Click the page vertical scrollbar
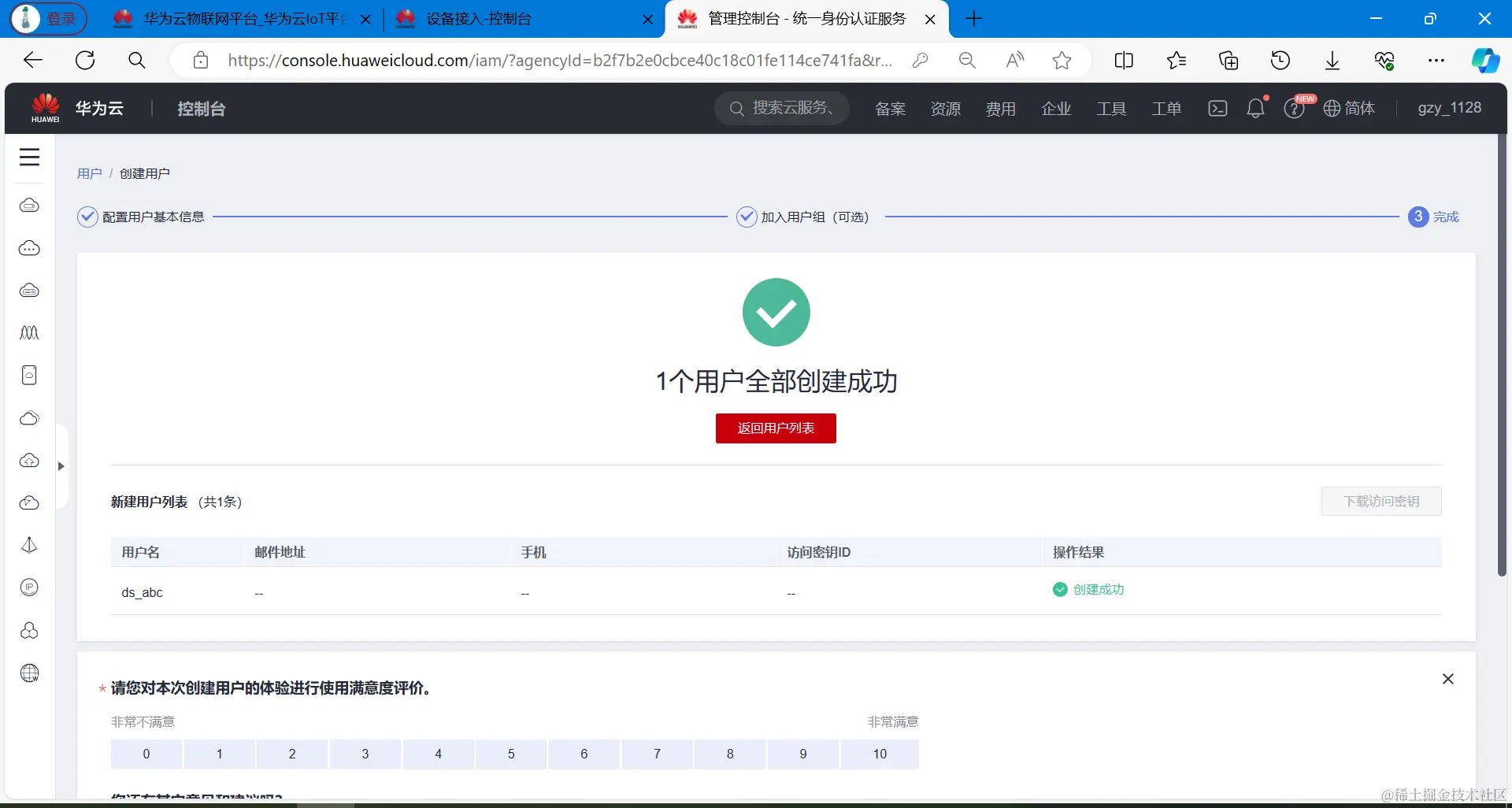 click(x=1502, y=354)
